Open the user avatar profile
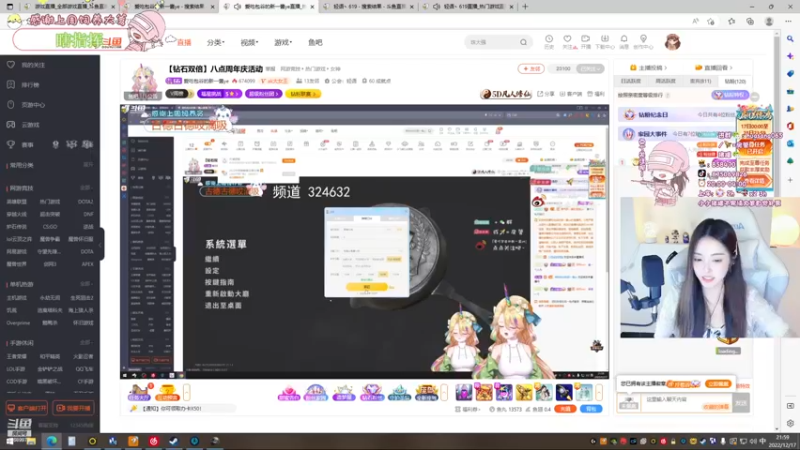The width and height of the screenshot is (800, 450). pos(672,42)
